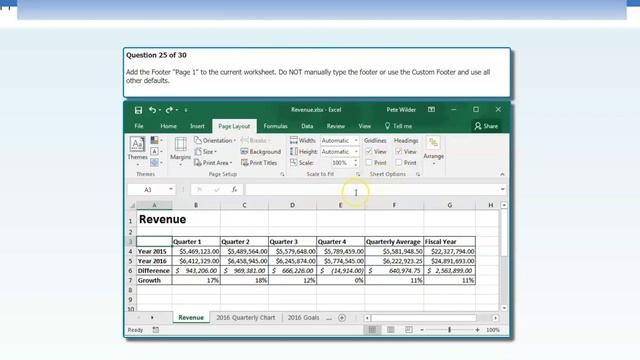Adjust the Scale 100% spinner
This screenshot has width=640, height=360.
pos(356,162)
